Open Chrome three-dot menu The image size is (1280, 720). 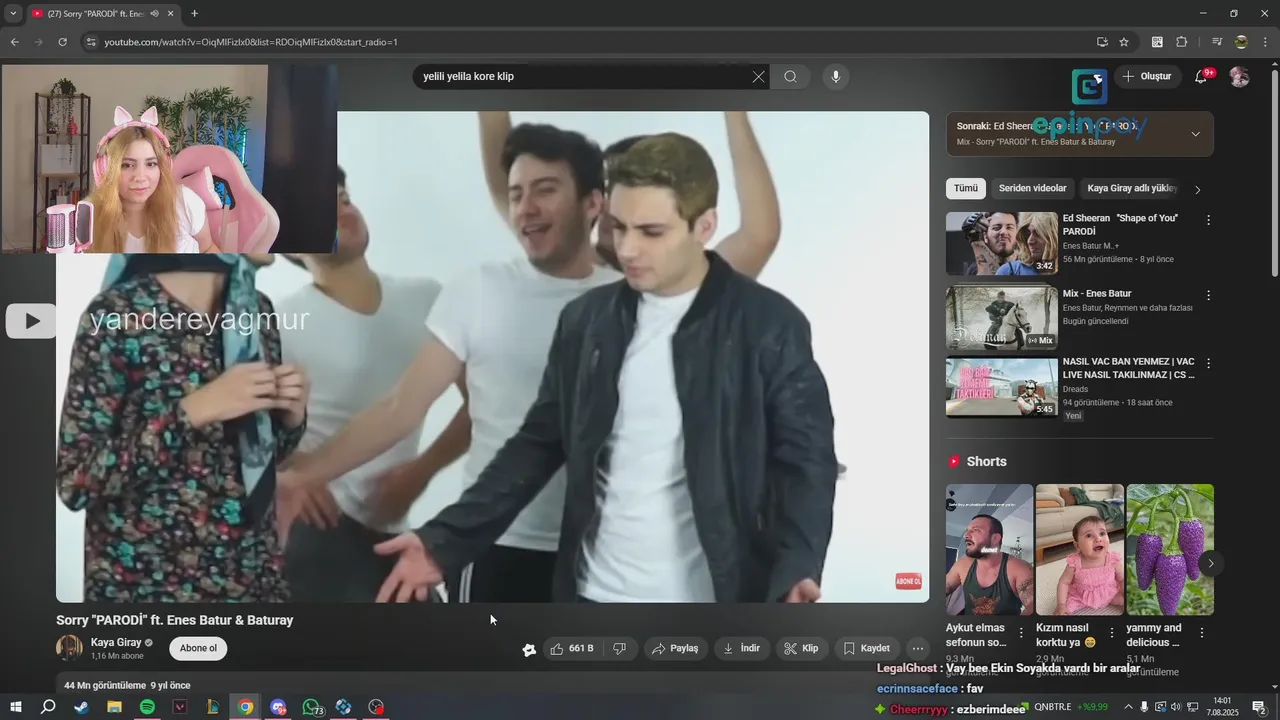coord(1264,42)
